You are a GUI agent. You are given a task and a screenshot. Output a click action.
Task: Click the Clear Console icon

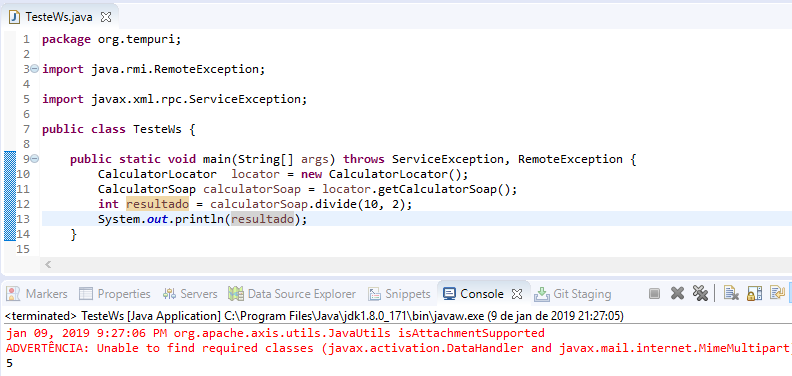[x=730, y=293]
